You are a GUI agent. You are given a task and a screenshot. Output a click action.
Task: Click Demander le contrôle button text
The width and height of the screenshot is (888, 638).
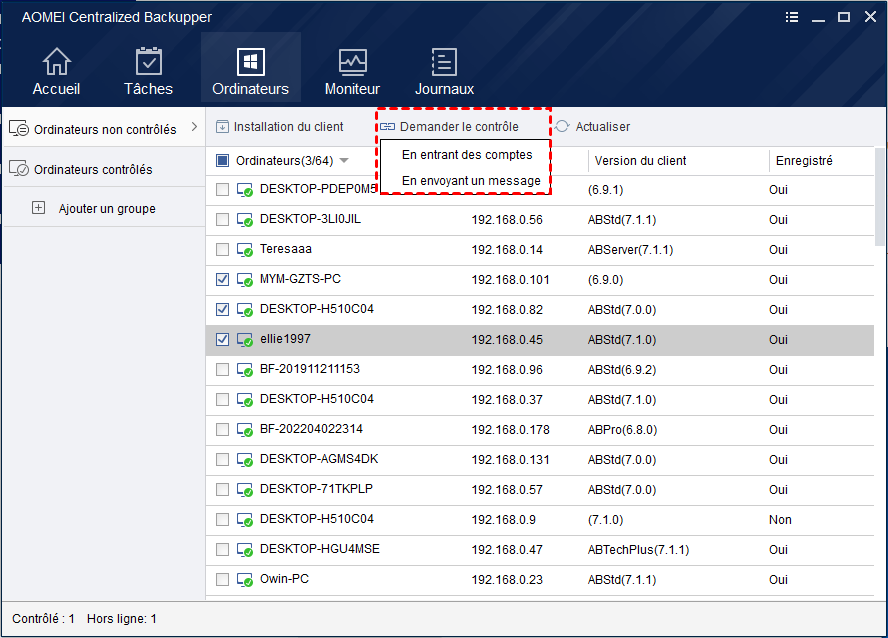coord(459,127)
